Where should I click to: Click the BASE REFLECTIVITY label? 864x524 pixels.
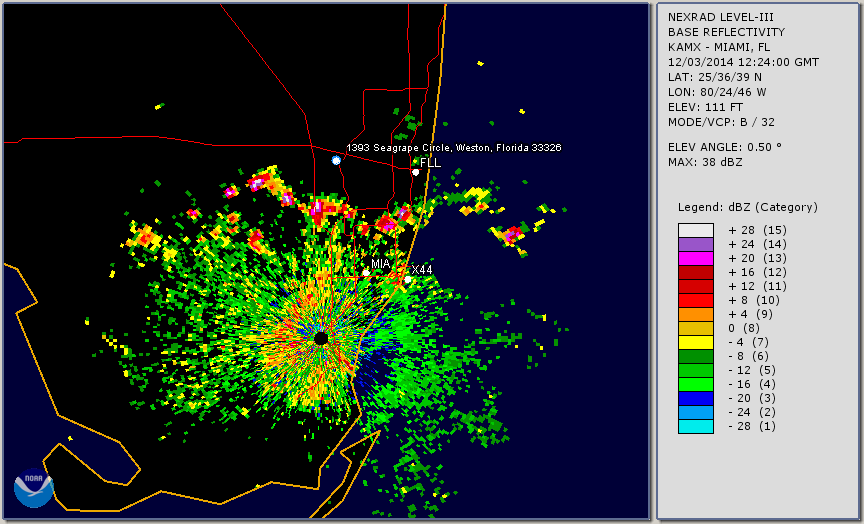coord(726,33)
